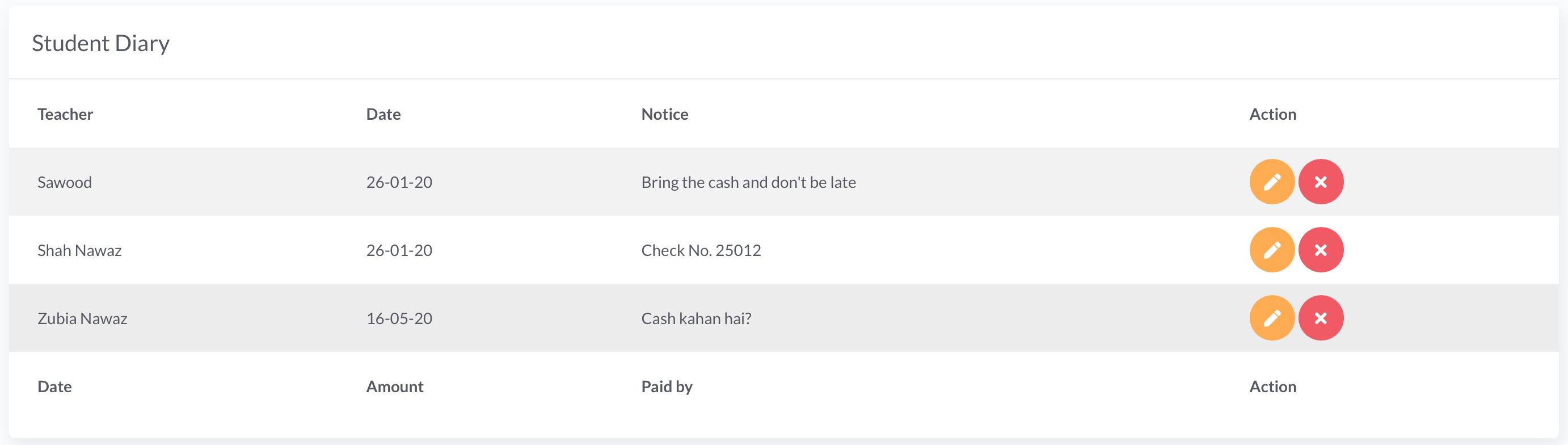1568x445 pixels.
Task: Click the Notice column header
Action: [664, 114]
